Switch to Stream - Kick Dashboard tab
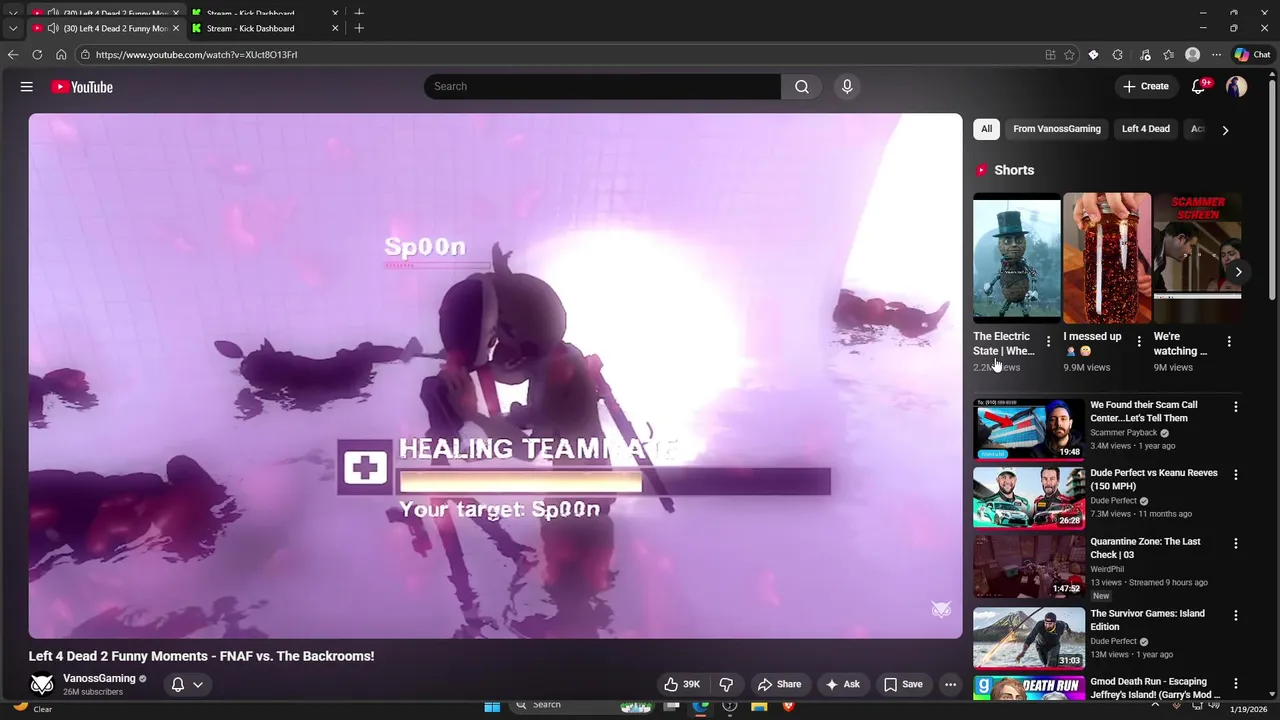 tap(263, 29)
